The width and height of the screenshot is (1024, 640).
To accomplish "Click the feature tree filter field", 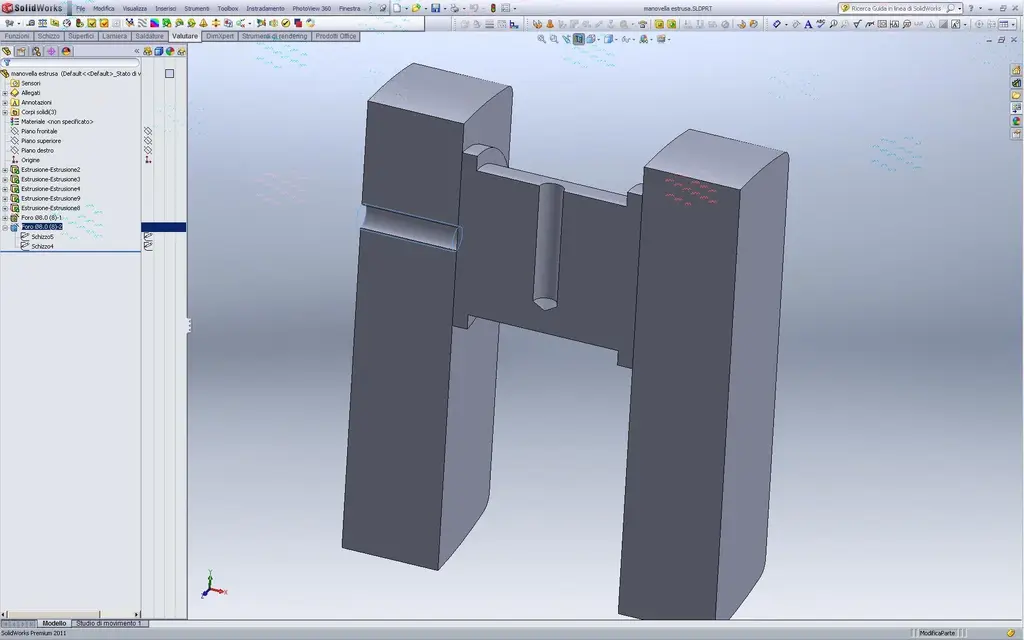I will coord(70,63).
